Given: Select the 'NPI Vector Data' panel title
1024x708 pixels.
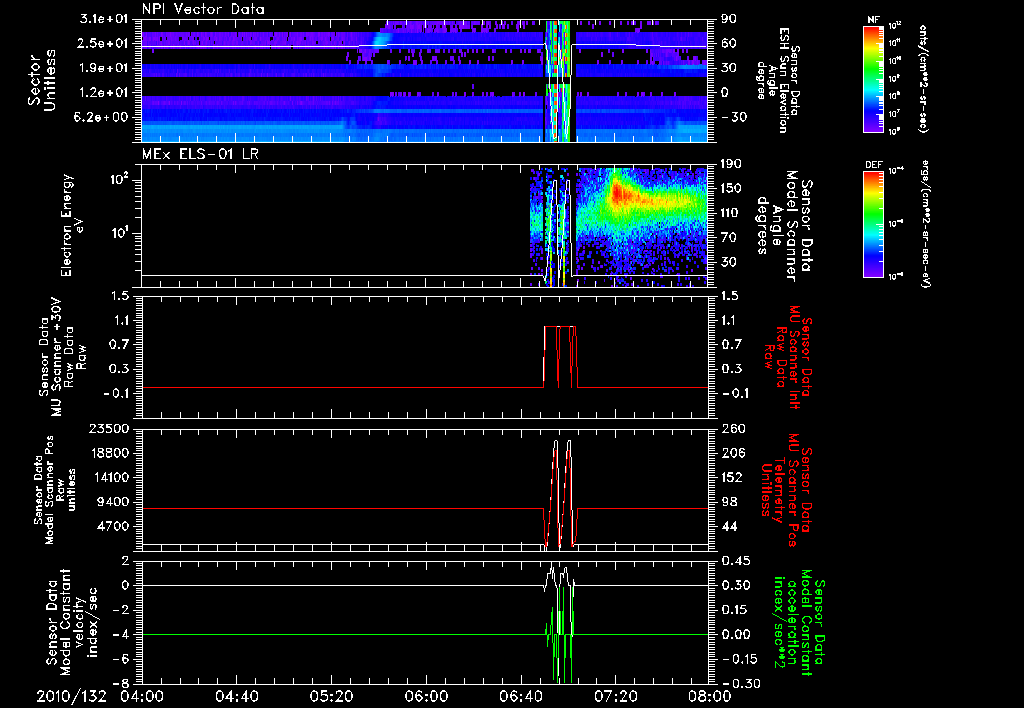Looking at the screenshot, I should (x=204, y=9).
